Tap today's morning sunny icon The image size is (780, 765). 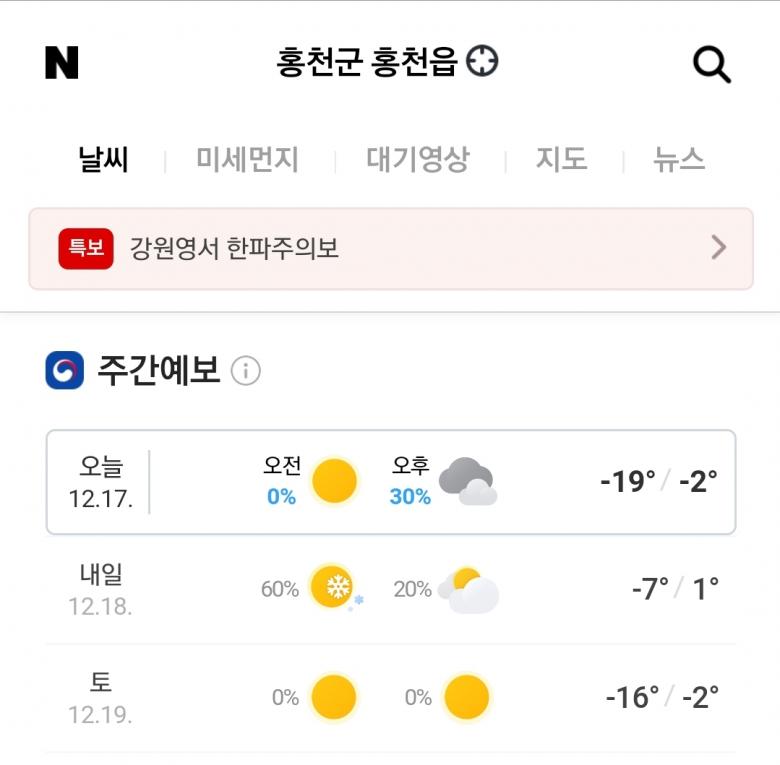pyautogui.click(x=334, y=482)
